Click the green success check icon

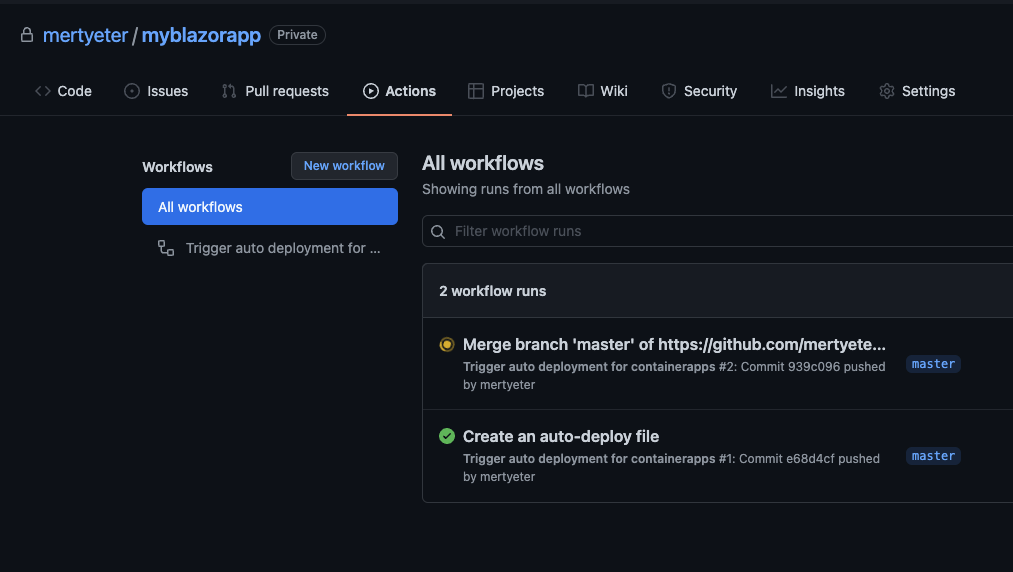(x=446, y=436)
